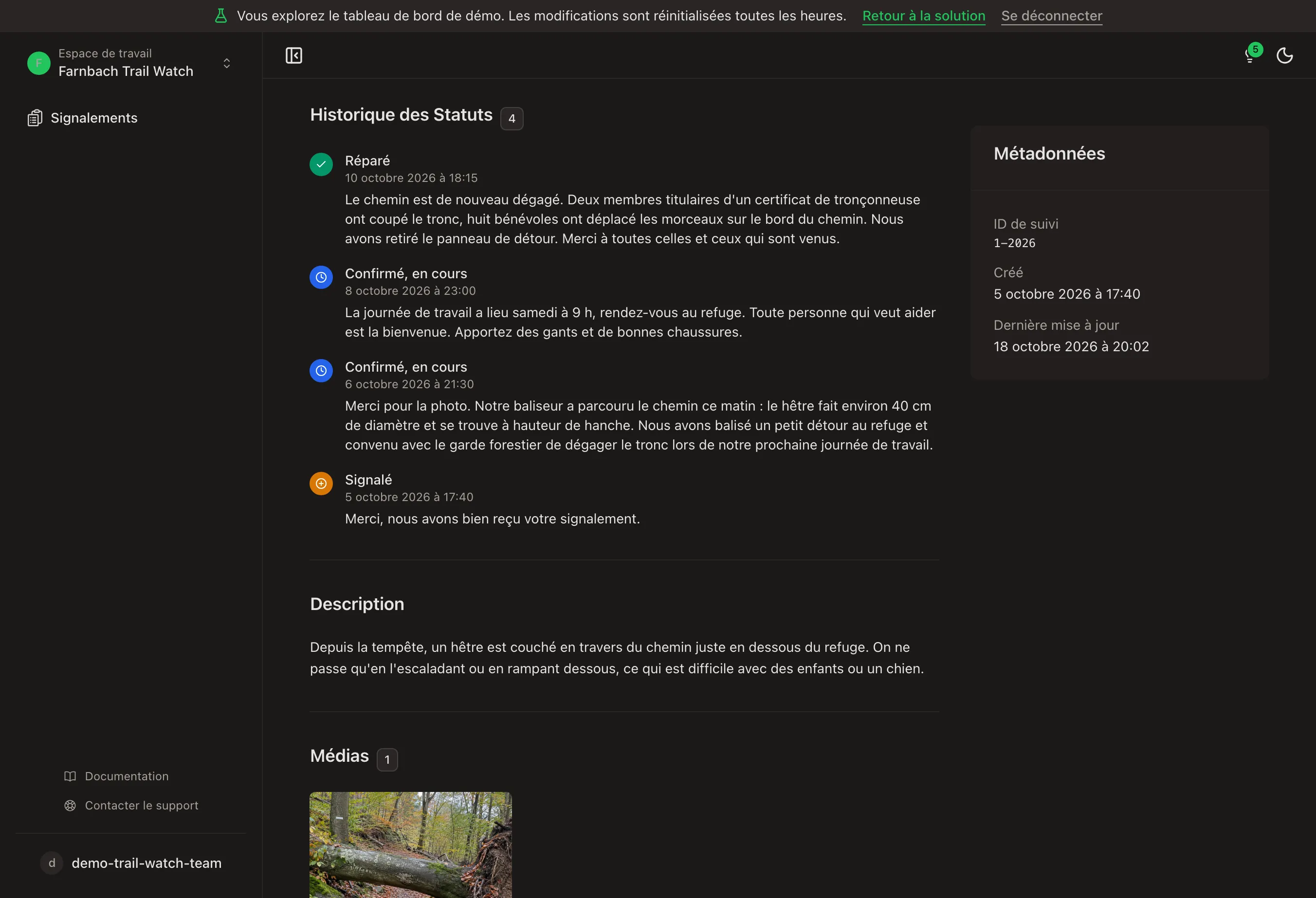Open the demo-trail-watch-team account menu

pyautogui.click(x=131, y=863)
